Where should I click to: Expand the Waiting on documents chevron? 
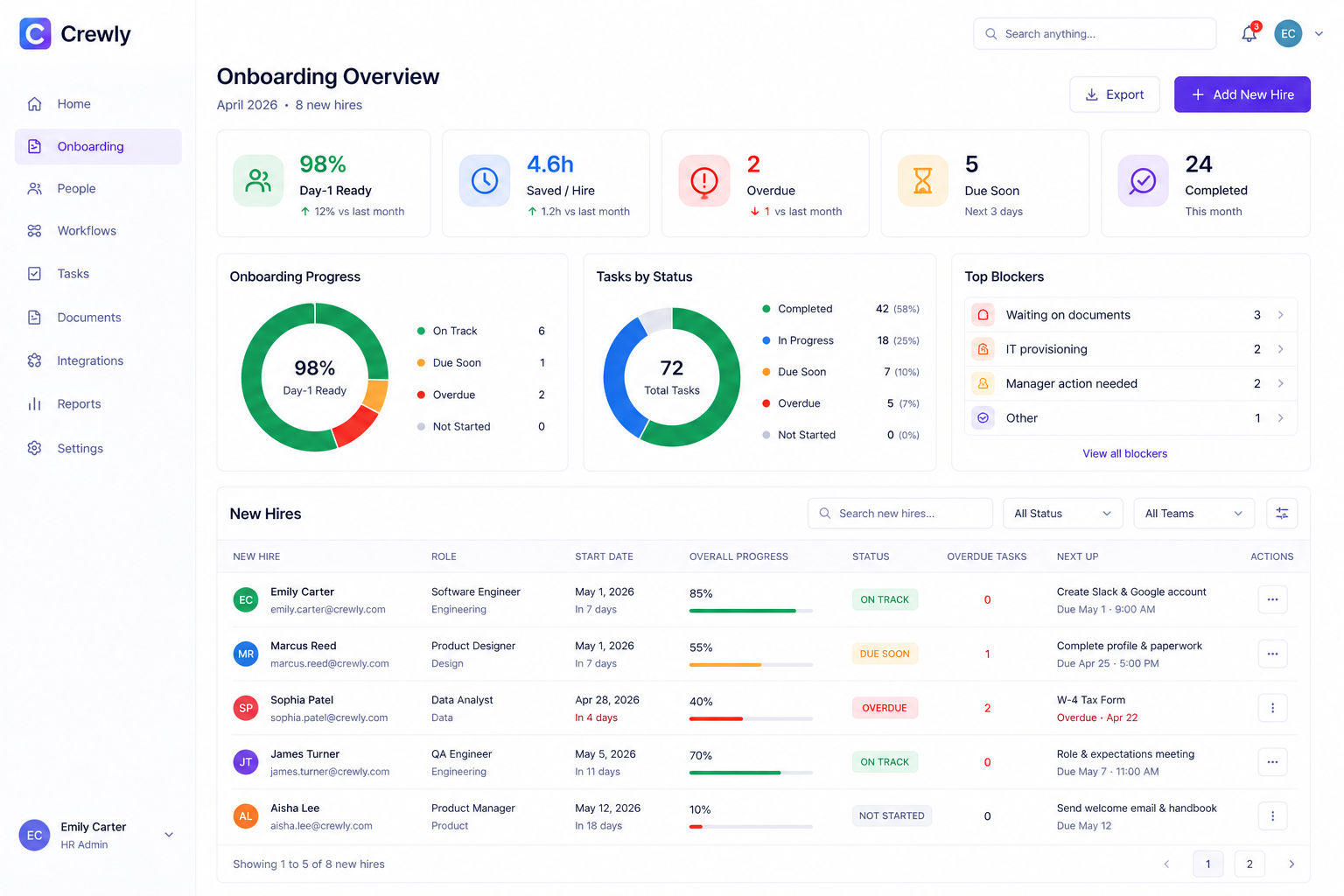coord(1280,315)
